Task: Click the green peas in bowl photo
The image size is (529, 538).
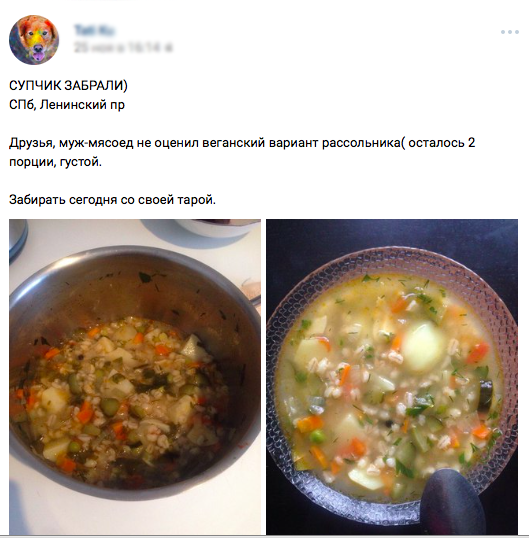Action: point(318,436)
